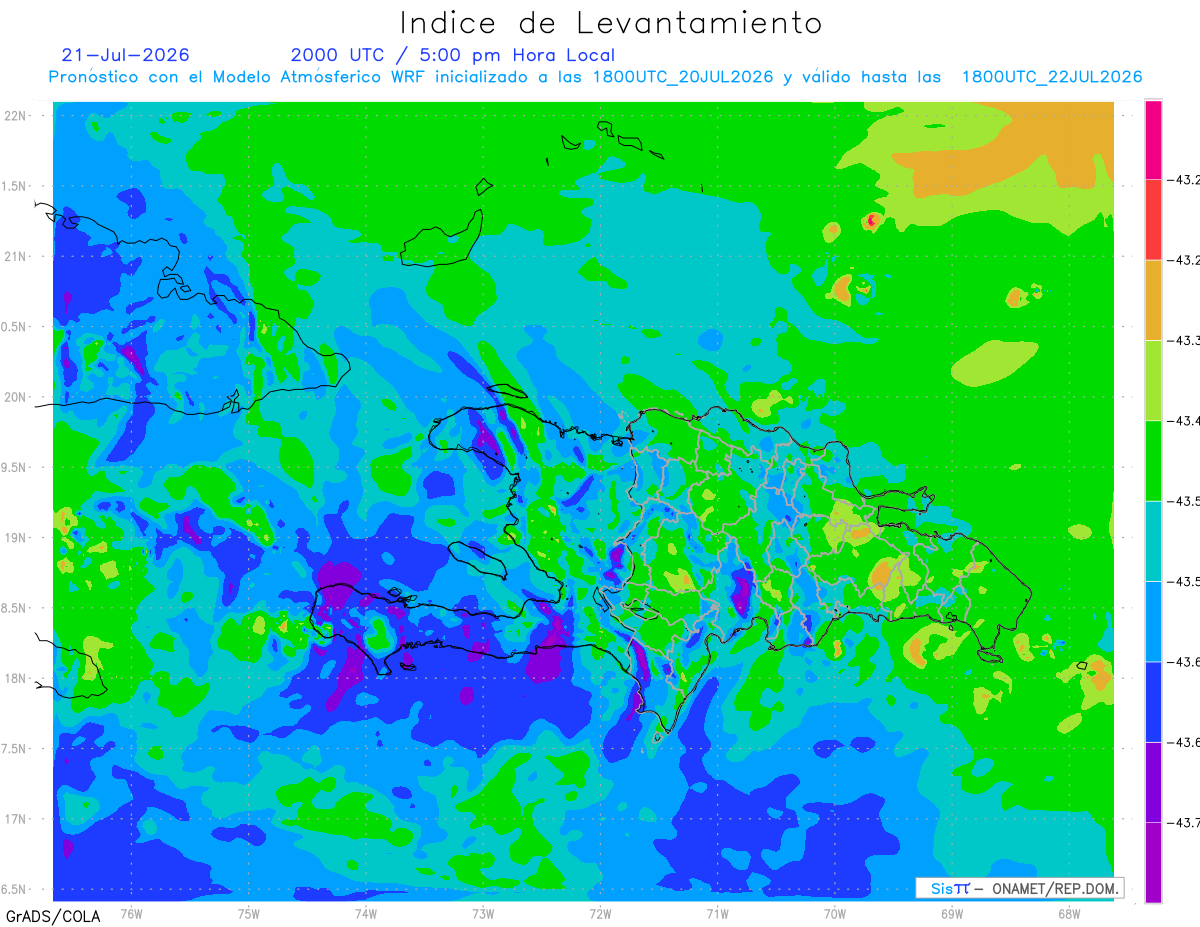Click the "74W" longitude label
Image resolution: width=1200 pixels, height=927 pixels.
365,912
